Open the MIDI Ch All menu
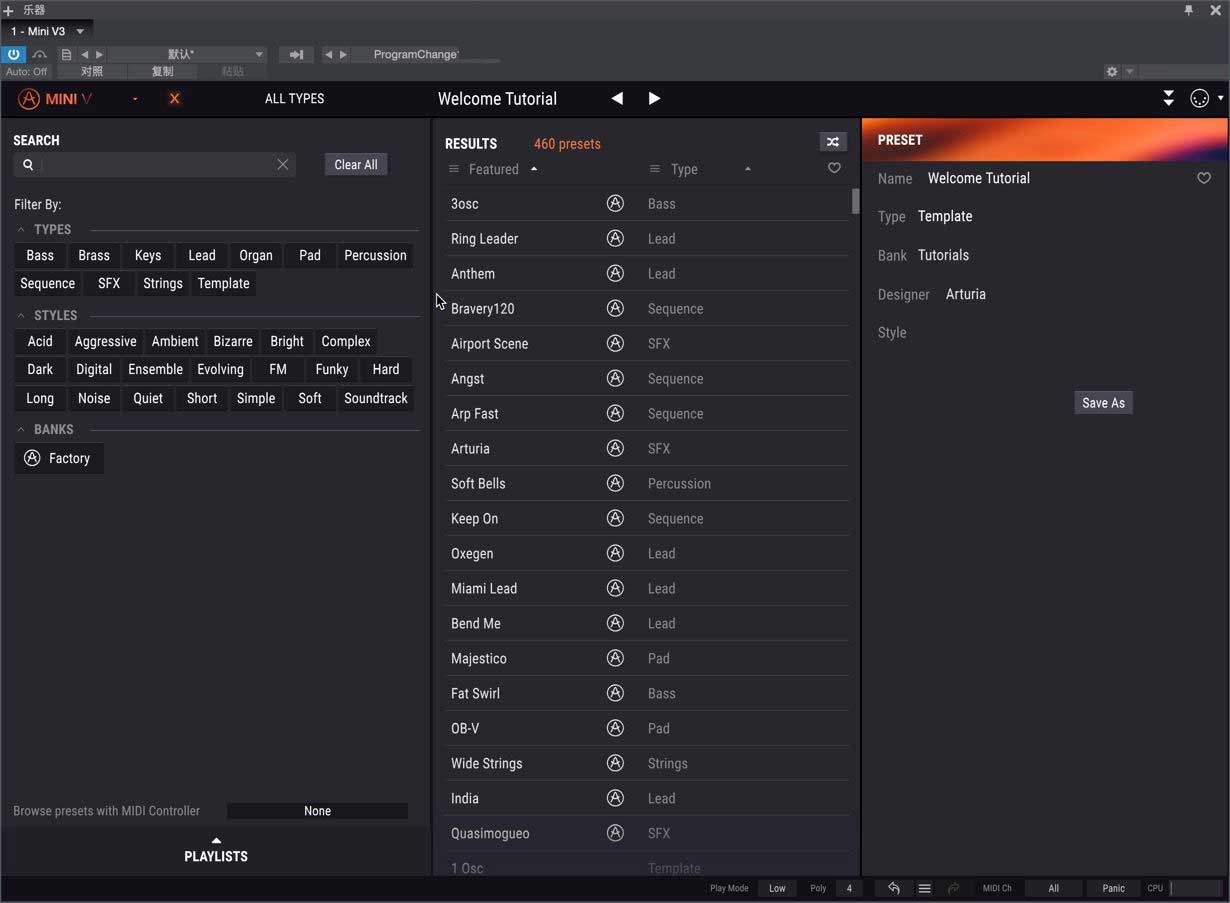 coord(1053,888)
